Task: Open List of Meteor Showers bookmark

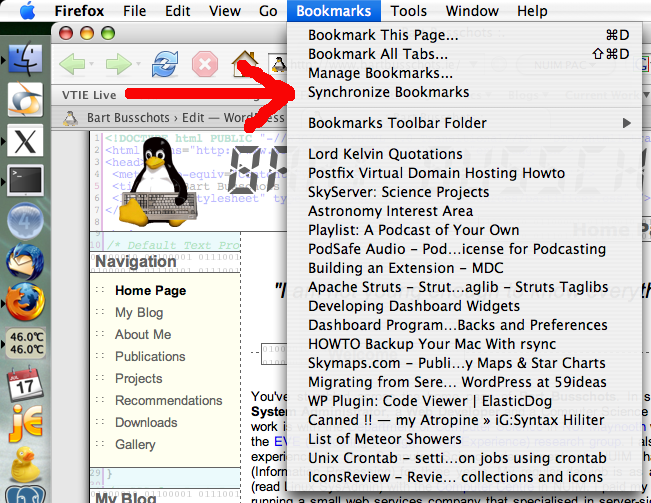Action: click(x=465, y=439)
